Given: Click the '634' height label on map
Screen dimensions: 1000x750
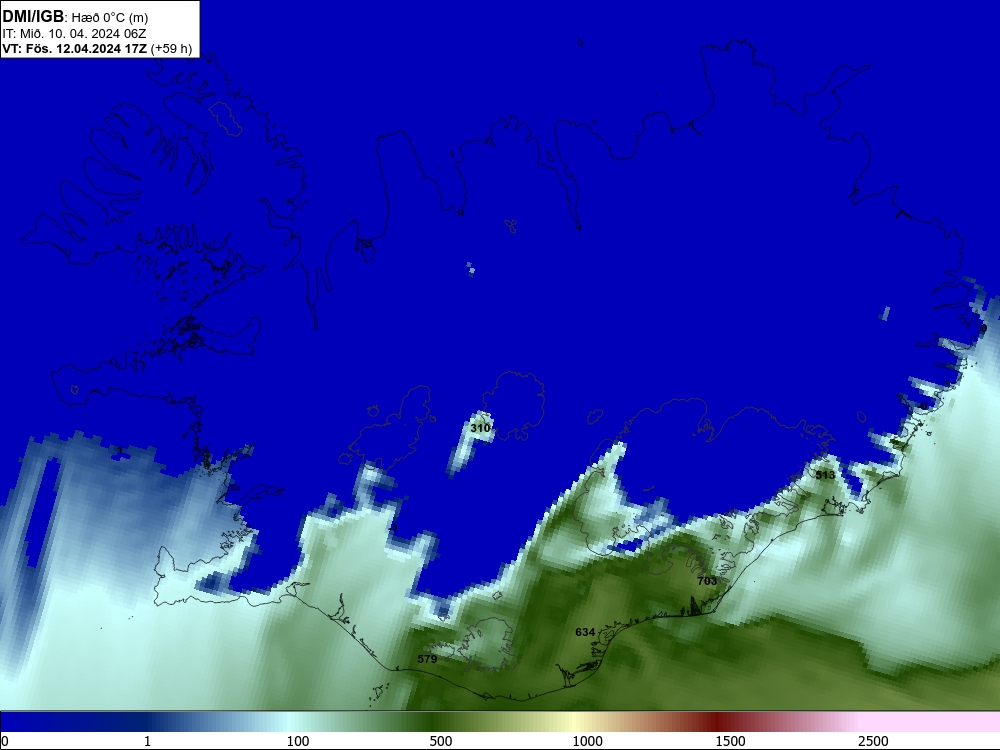Looking at the screenshot, I should pos(585,632).
